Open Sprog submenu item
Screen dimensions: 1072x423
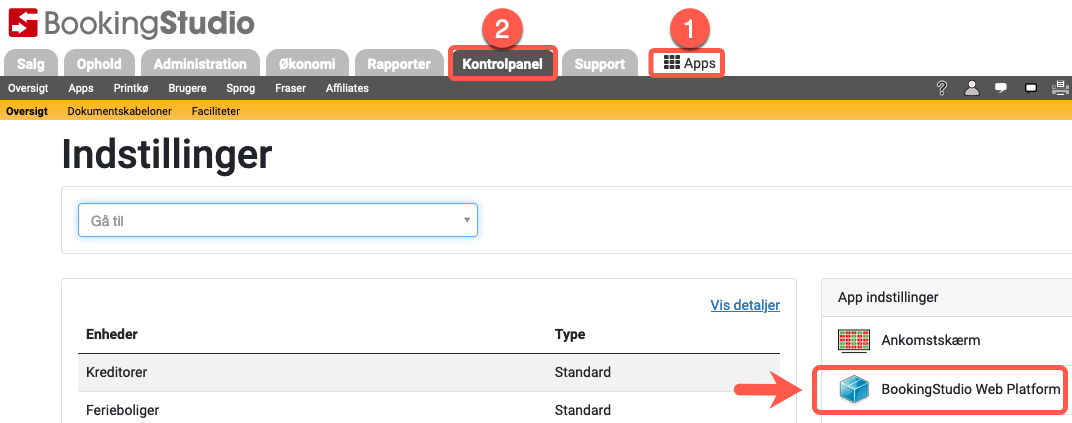[x=241, y=88]
